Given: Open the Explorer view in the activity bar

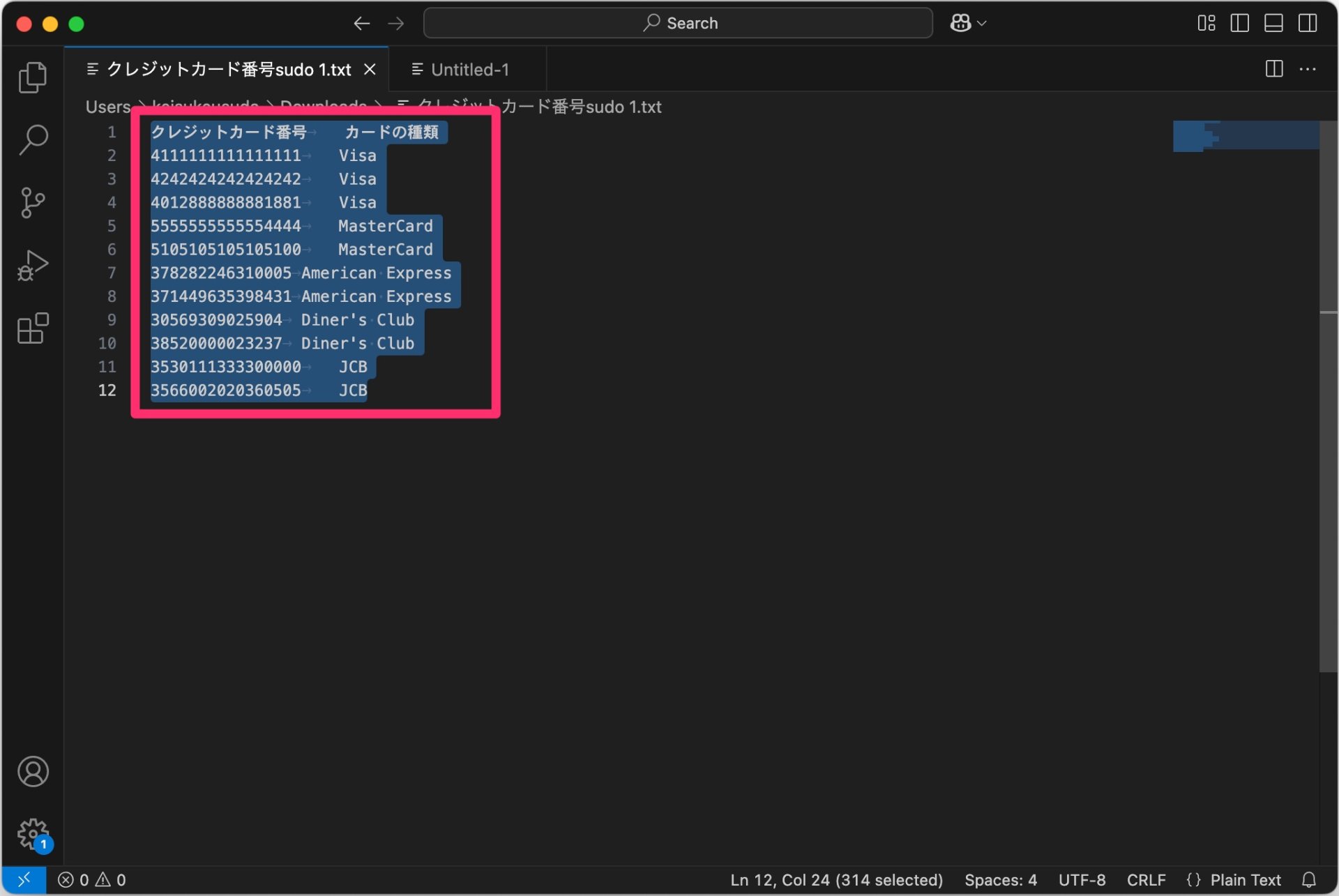Looking at the screenshot, I should coord(32,77).
